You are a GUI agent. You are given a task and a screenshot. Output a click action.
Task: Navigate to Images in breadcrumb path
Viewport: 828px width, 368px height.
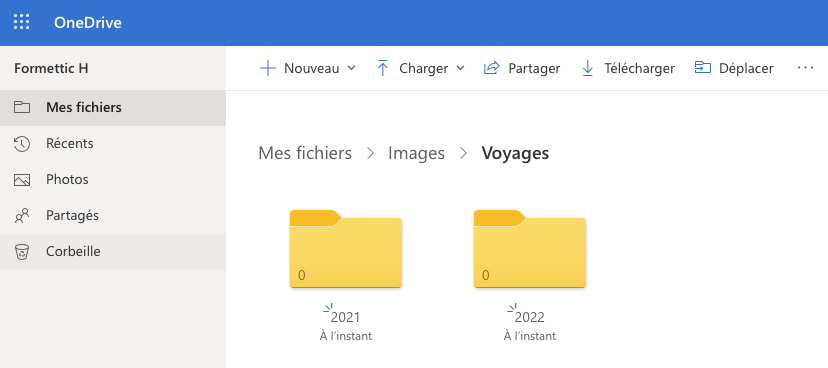pyautogui.click(x=416, y=153)
